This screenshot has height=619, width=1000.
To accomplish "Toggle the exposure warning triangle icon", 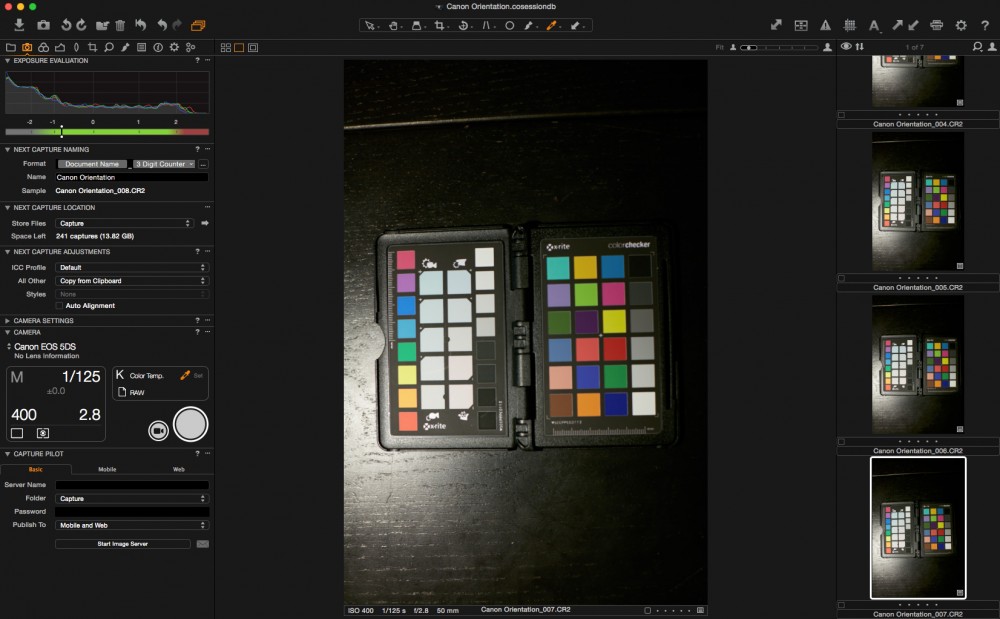I will (x=825, y=25).
